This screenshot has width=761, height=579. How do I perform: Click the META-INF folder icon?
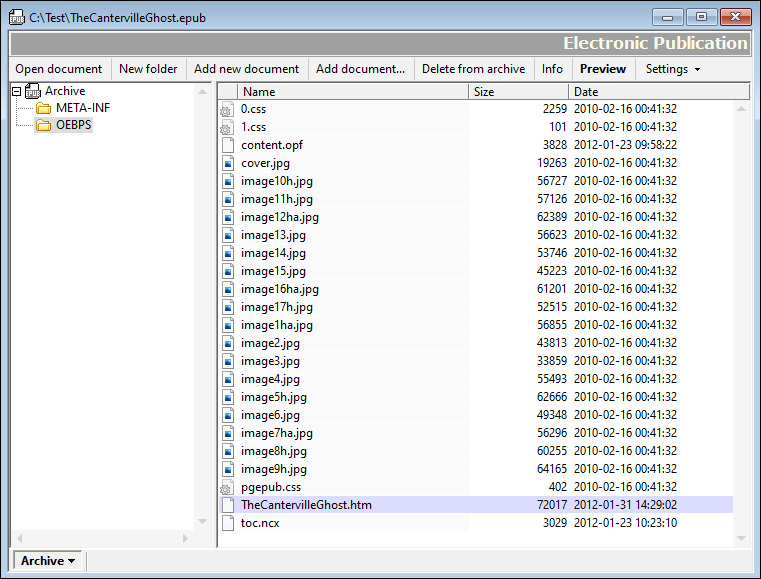[44, 108]
